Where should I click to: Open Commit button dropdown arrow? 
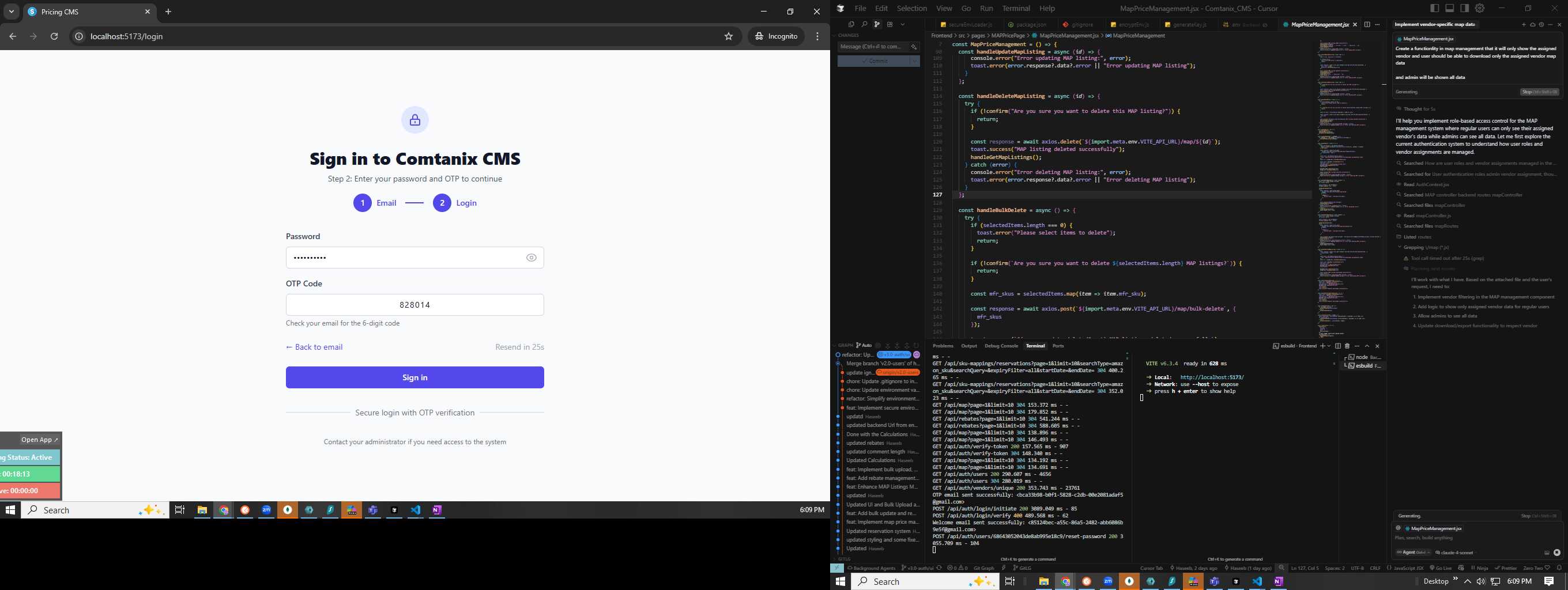(915, 61)
